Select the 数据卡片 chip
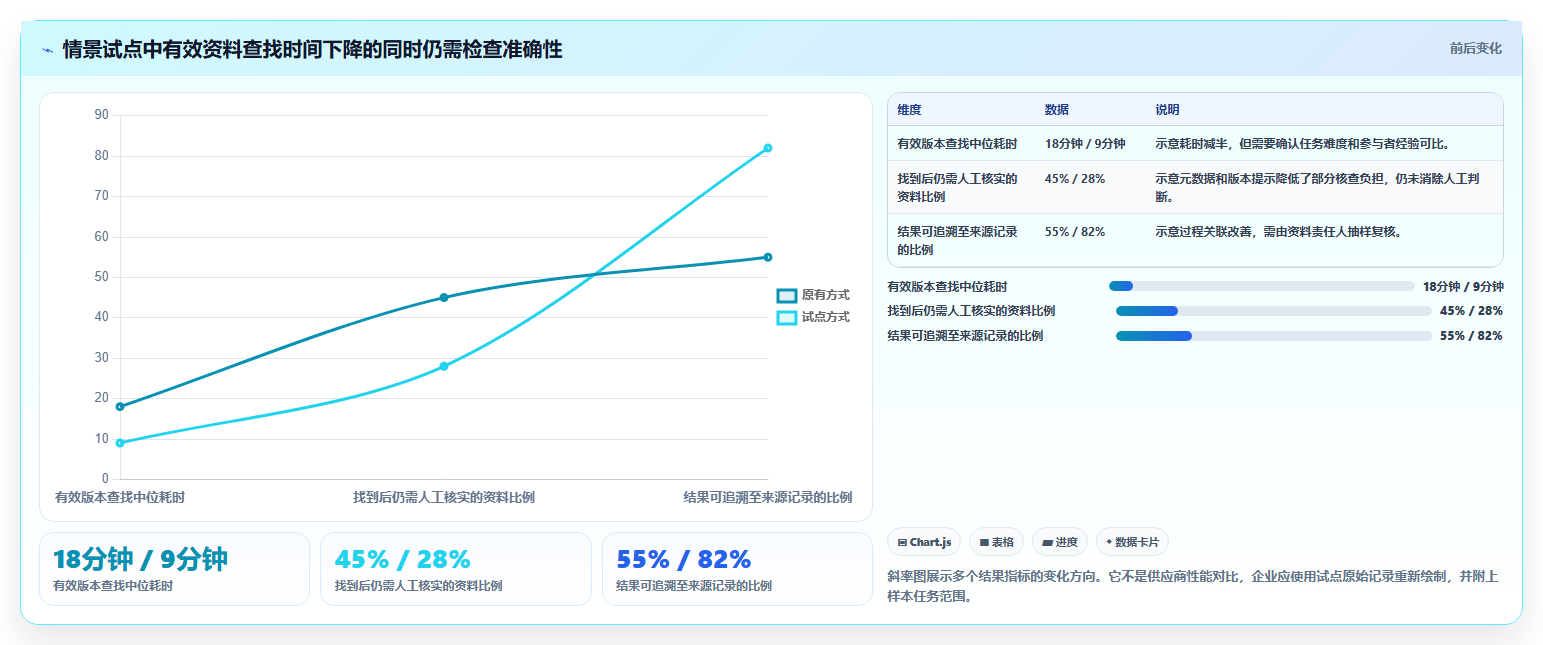 click(x=1132, y=542)
